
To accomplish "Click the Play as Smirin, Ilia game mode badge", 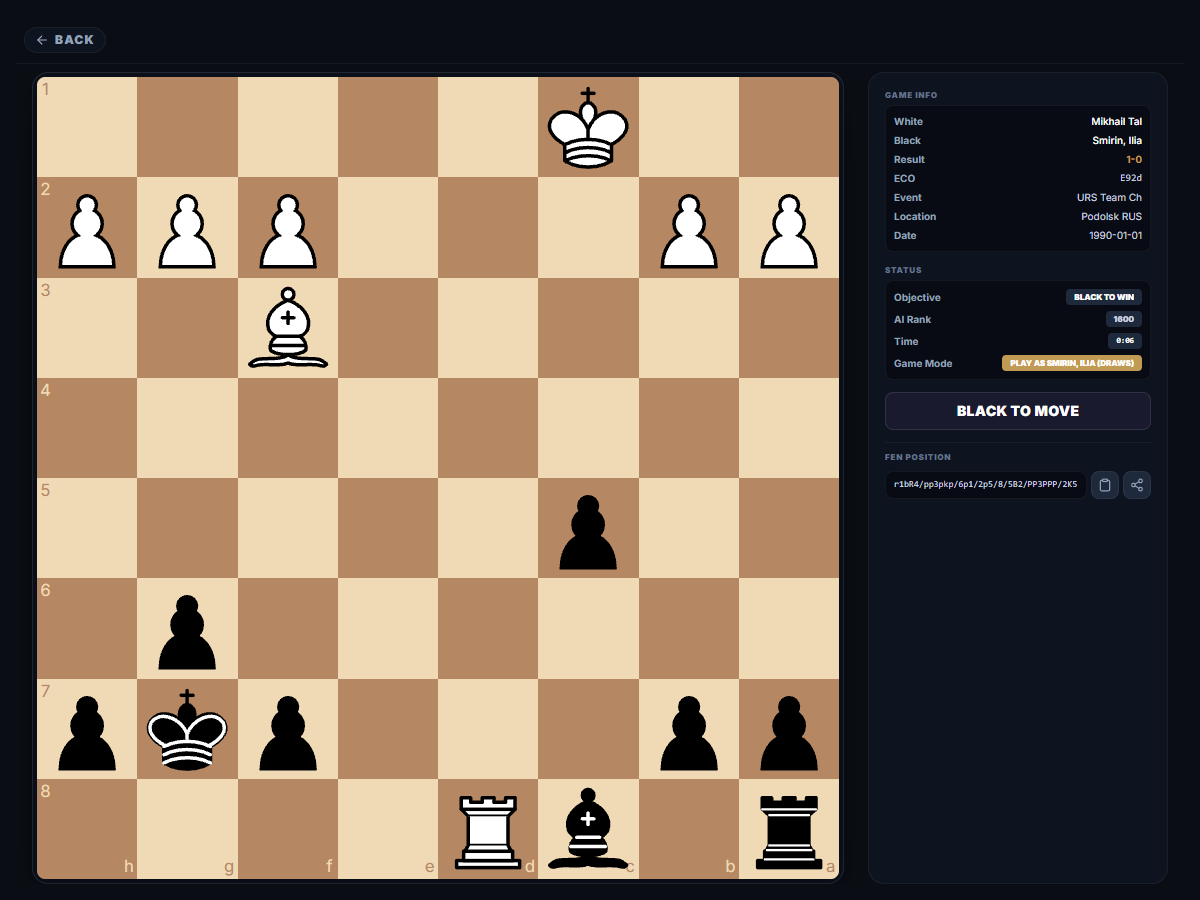I will point(1072,363).
